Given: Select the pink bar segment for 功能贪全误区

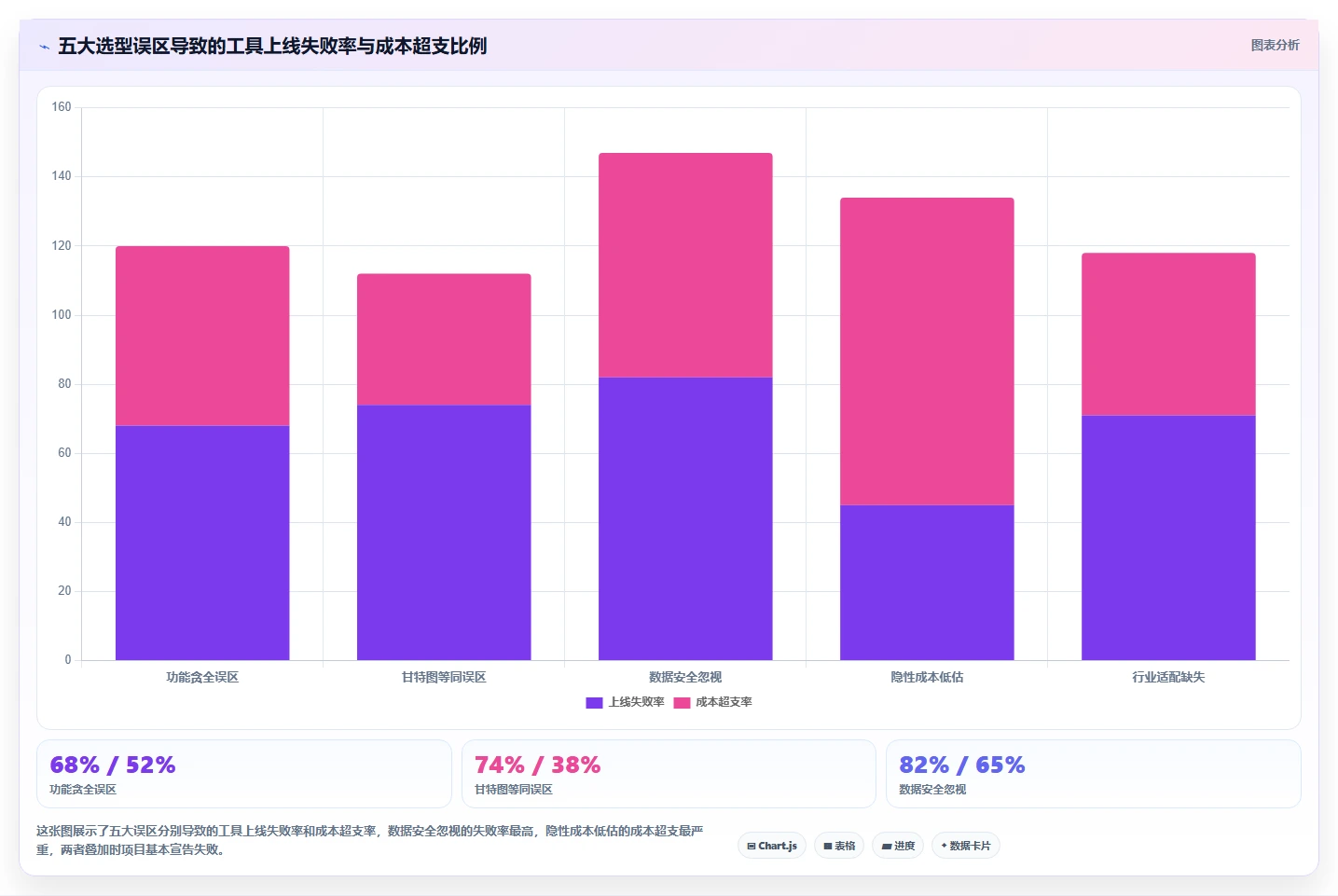Looking at the screenshot, I should tap(202, 336).
